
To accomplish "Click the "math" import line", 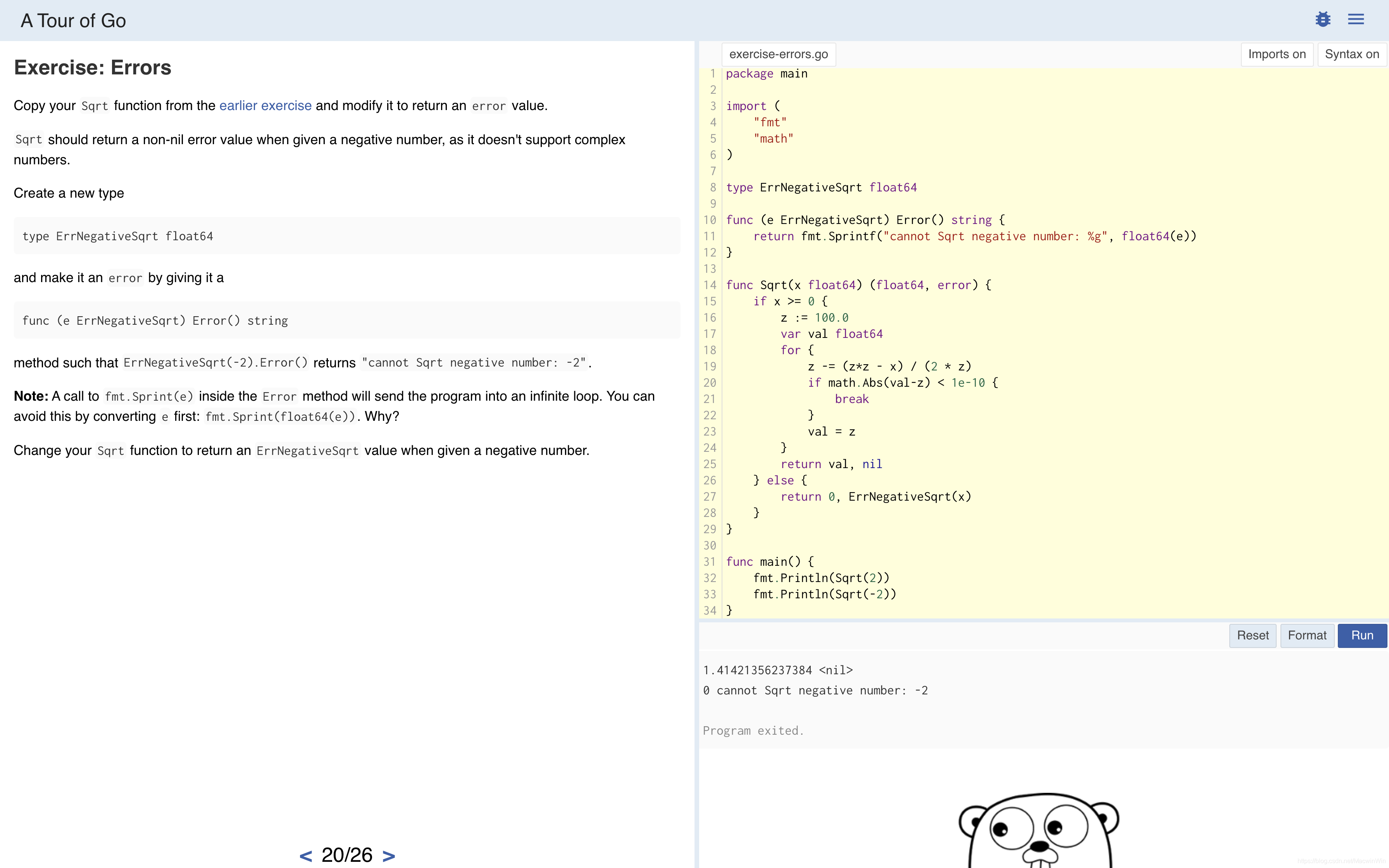I will tap(773, 139).
